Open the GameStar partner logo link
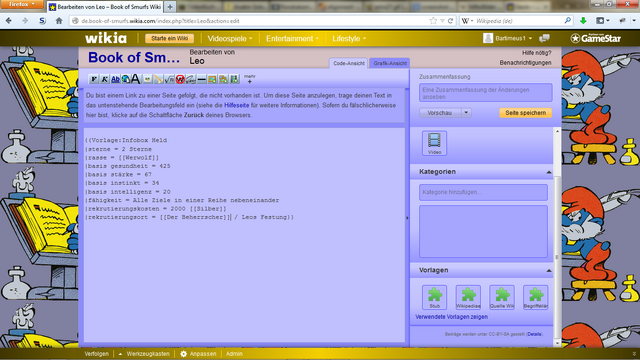Screen dimensions: 640x360 tap(596, 38)
